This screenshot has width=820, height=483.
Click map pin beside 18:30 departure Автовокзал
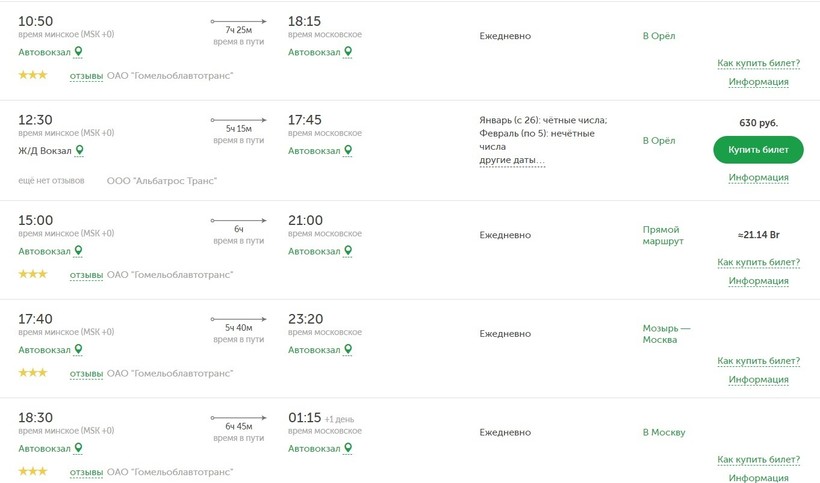(79, 449)
